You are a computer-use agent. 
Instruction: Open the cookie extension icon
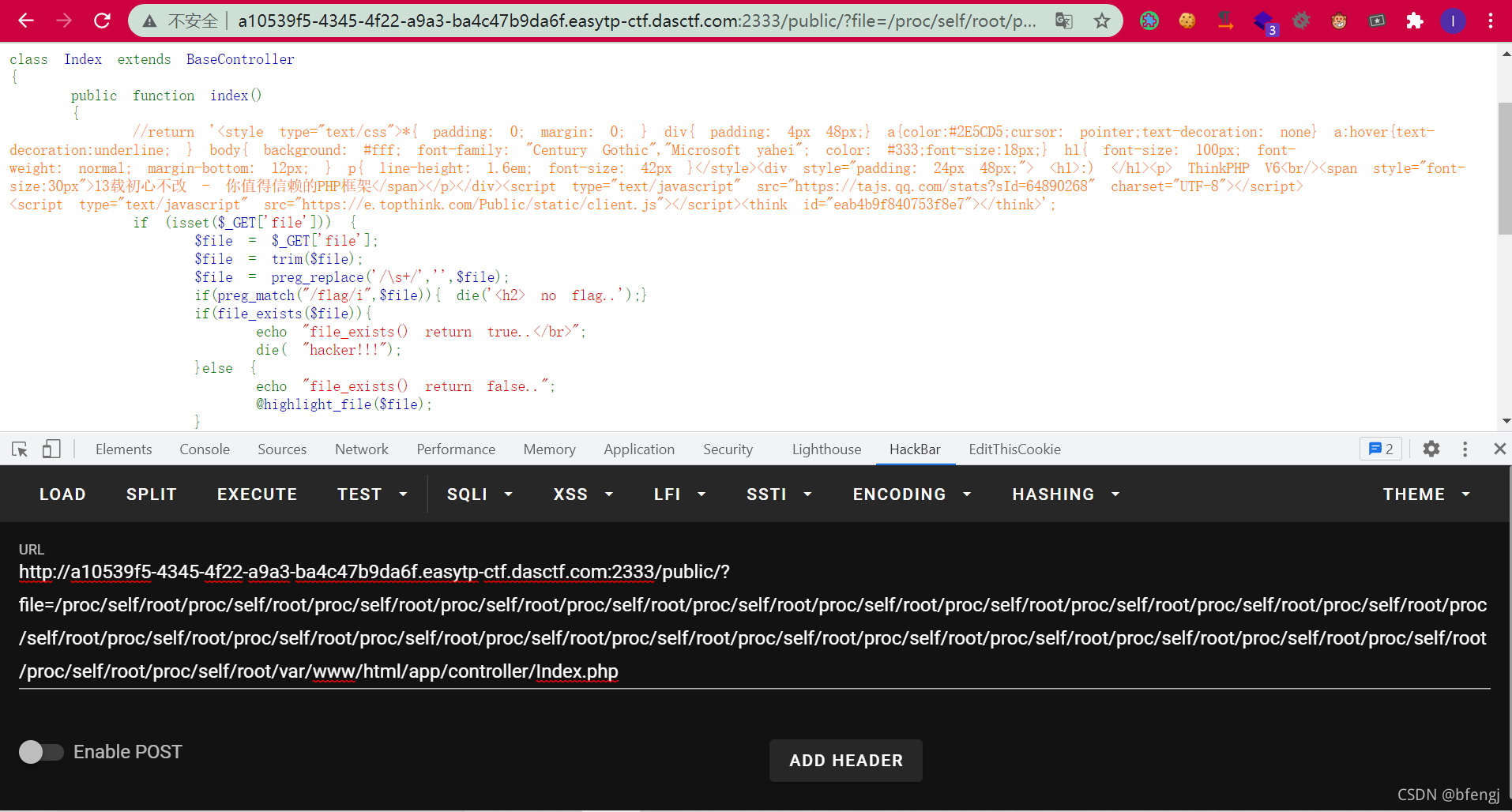(x=1187, y=21)
